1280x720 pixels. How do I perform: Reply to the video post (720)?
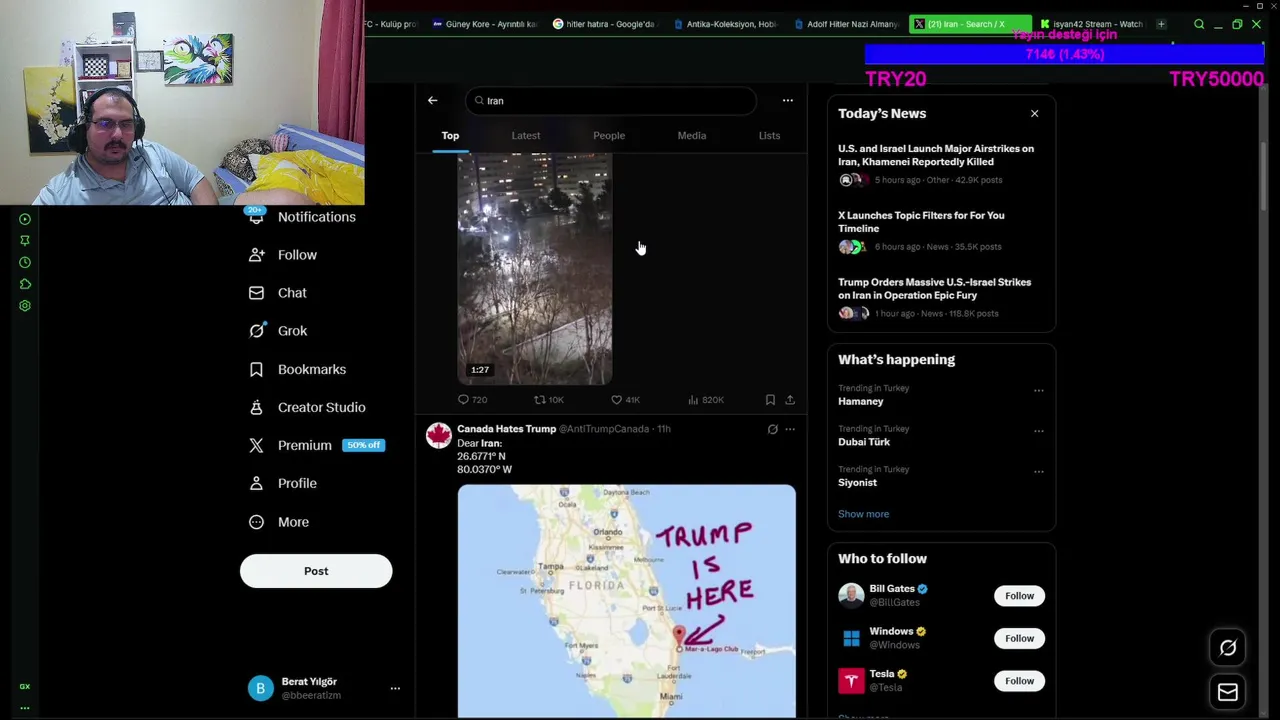(472, 400)
